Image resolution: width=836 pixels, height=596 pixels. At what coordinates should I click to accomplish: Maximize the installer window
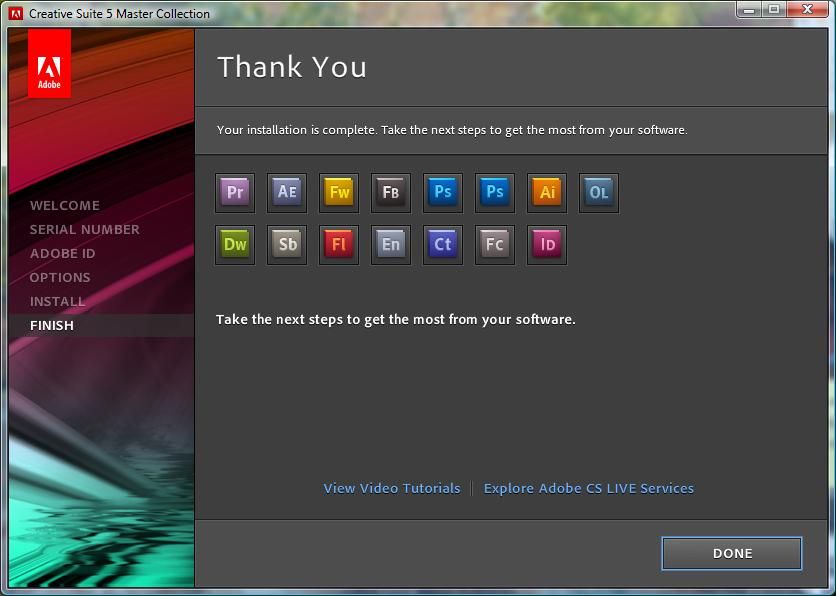click(774, 10)
